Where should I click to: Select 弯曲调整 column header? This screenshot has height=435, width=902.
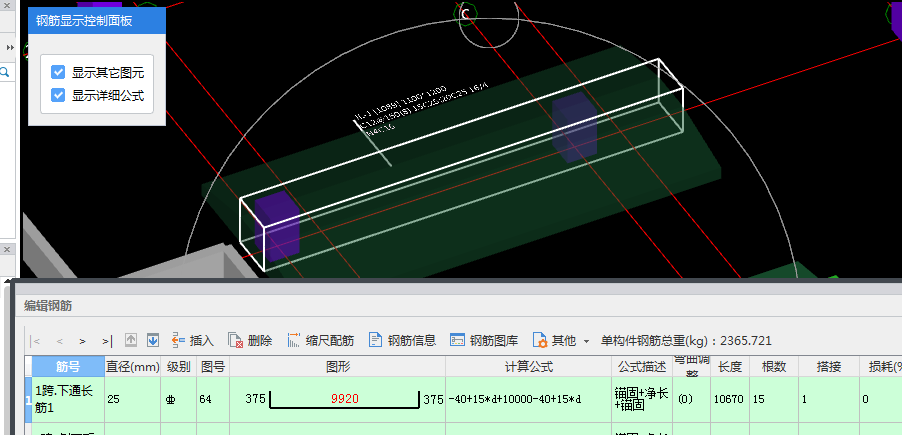691,367
